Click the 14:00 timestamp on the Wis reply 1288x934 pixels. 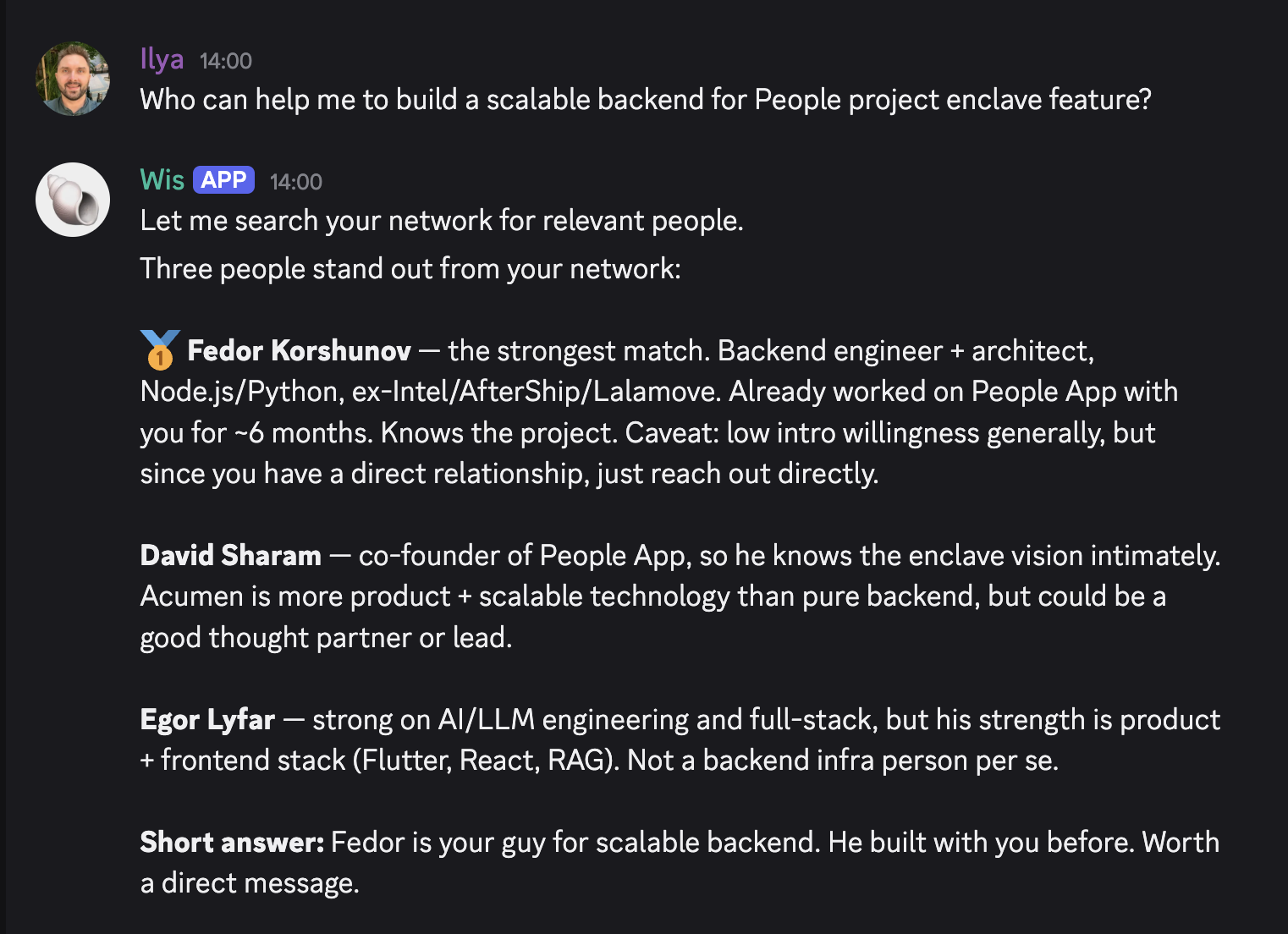click(295, 180)
